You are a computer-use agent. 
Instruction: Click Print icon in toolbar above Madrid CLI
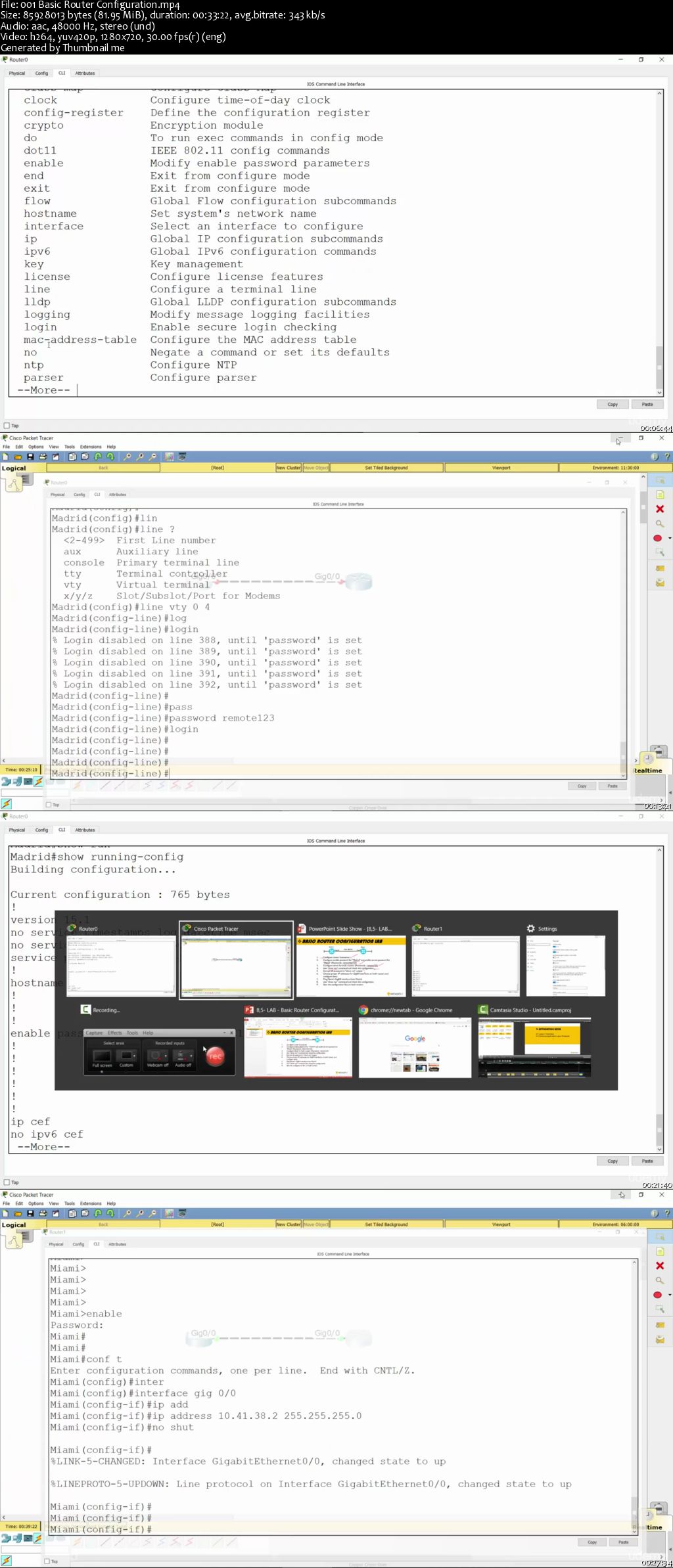[43, 457]
